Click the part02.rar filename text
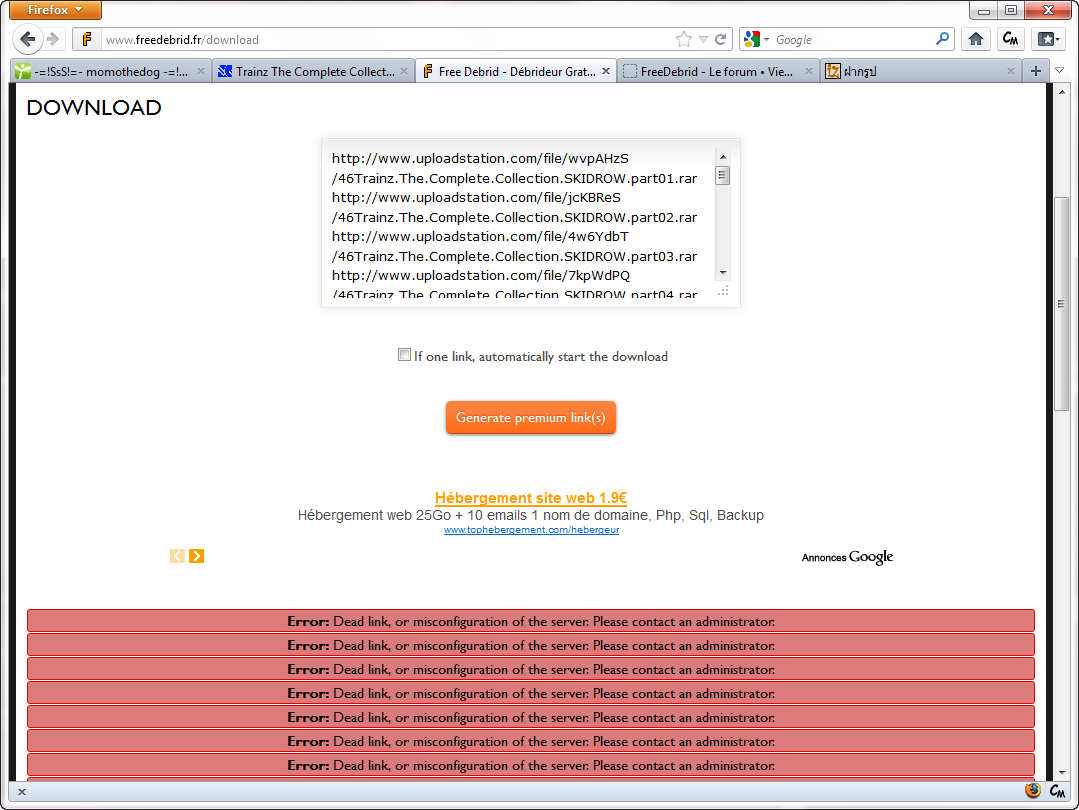 coord(515,217)
